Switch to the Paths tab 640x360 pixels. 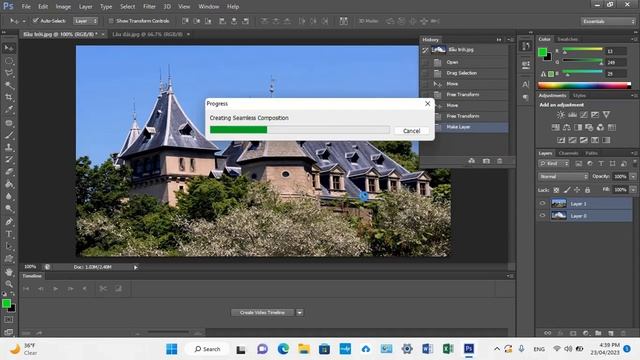click(591, 153)
